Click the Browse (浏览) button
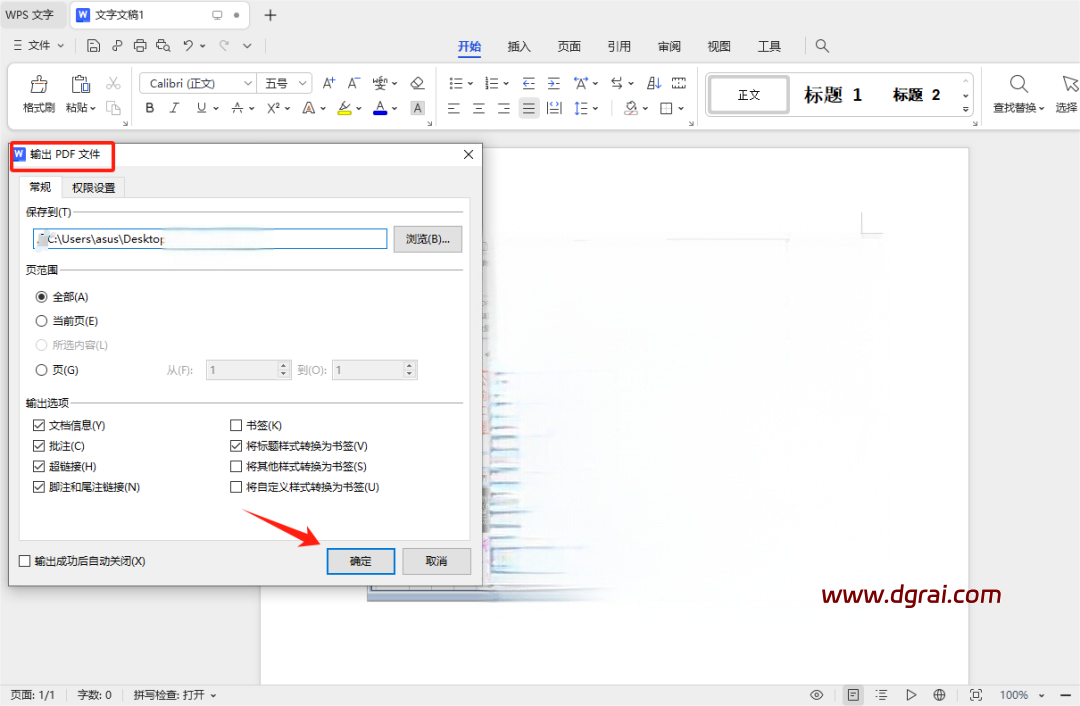 pos(428,239)
